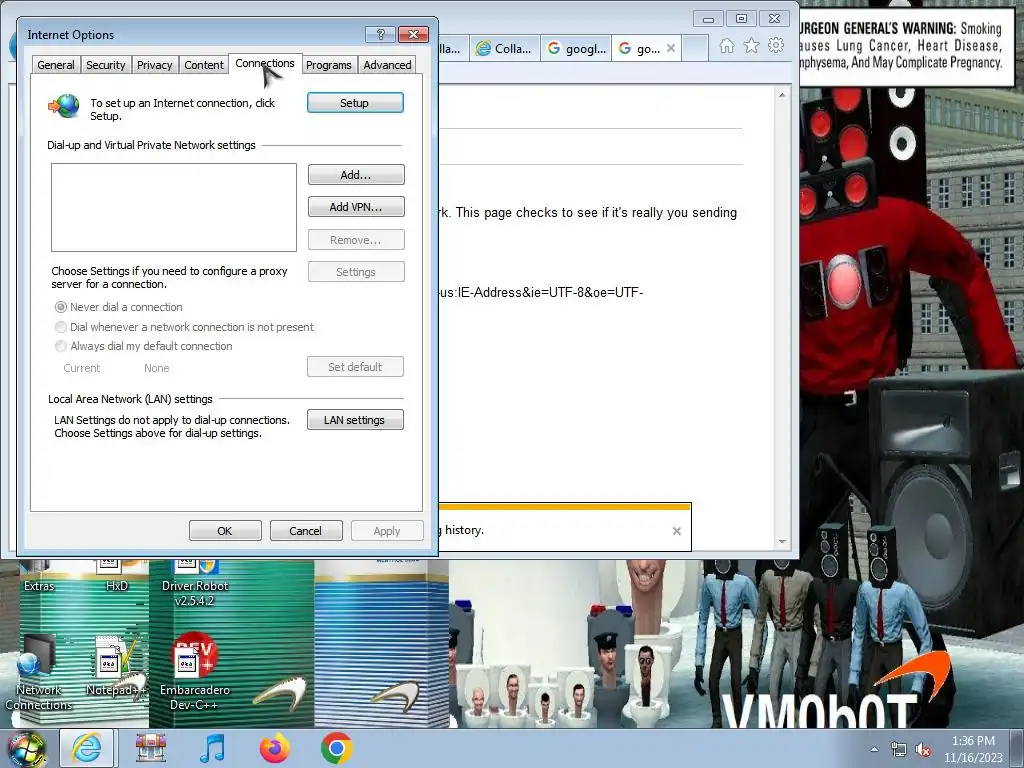The image size is (1024, 768).
Task: Open the Embarcadero Dev-C++ desktop icon
Action: [x=195, y=673]
